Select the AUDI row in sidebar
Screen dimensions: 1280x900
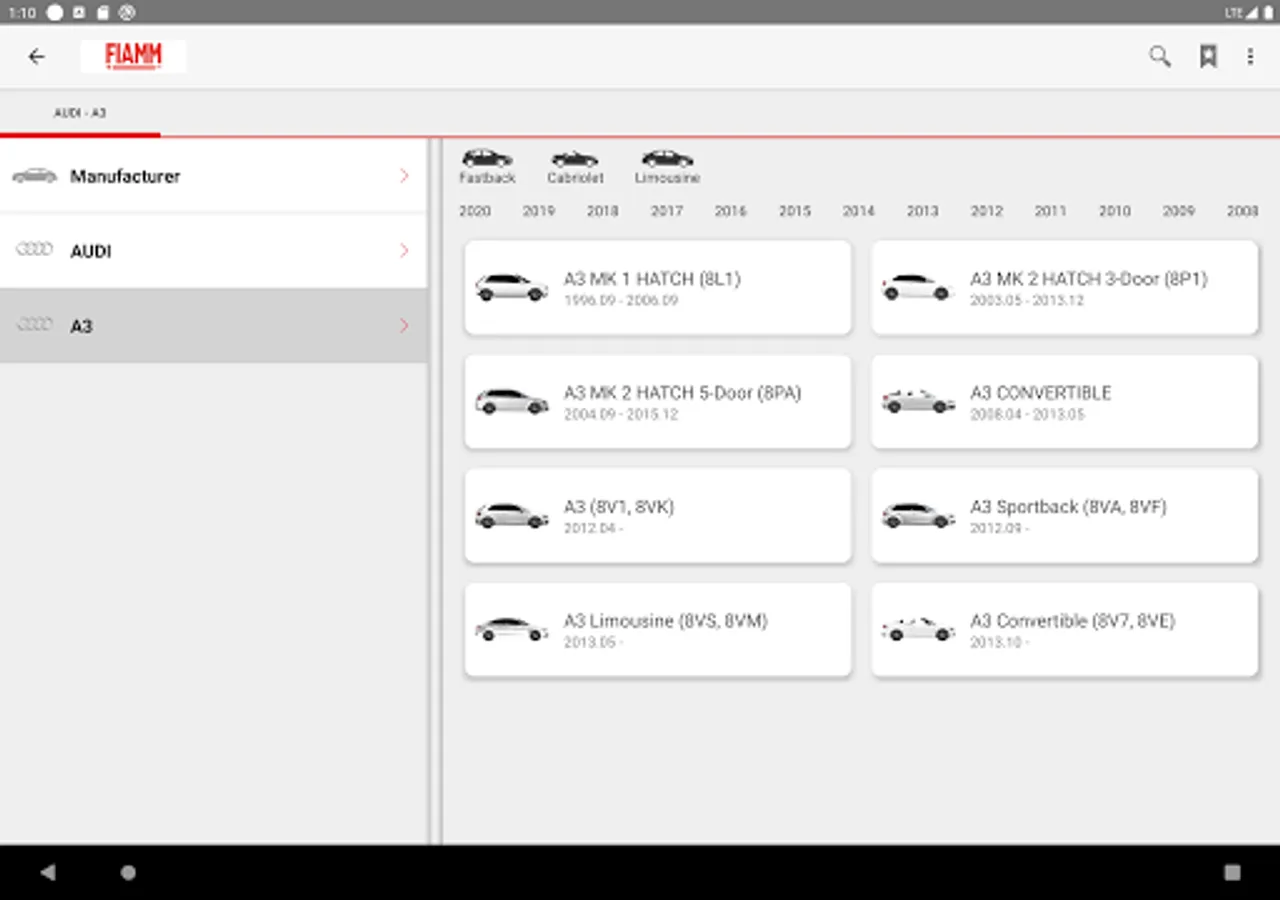tap(213, 251)
